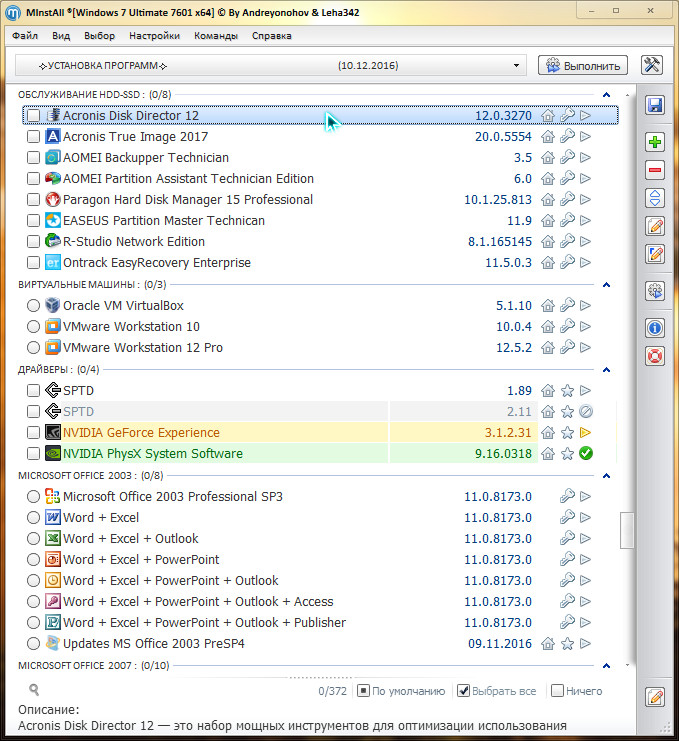This screenshot has height=741, width=679.
Task: Click the sidebar gear settings icon
Action: pos(655,291)
